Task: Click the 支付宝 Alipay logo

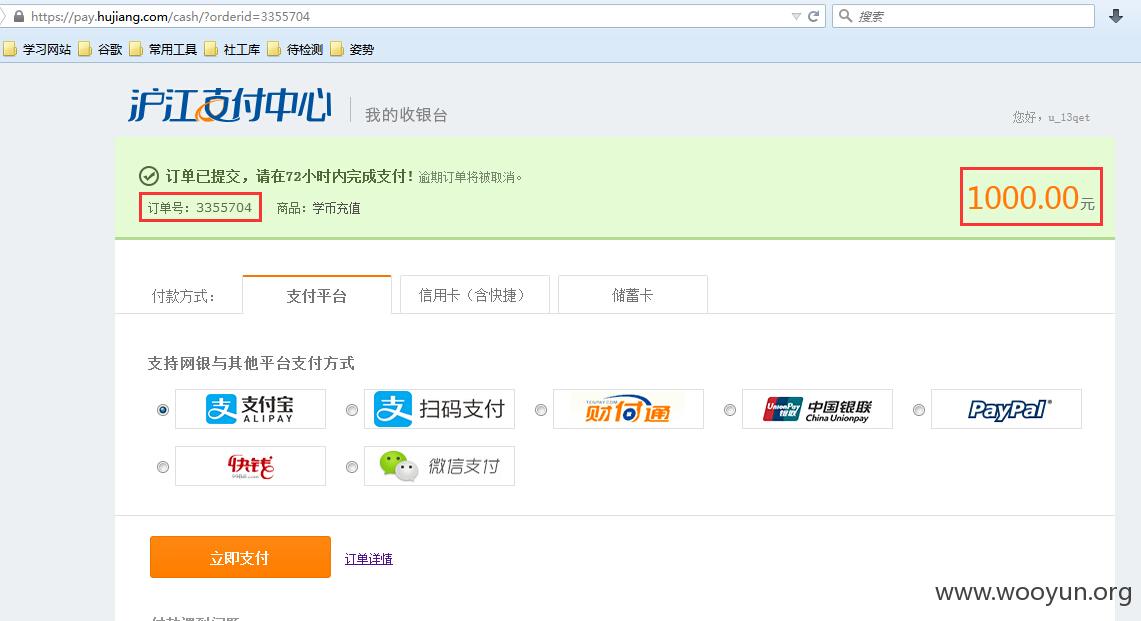Action: click(x=250, y=409)
